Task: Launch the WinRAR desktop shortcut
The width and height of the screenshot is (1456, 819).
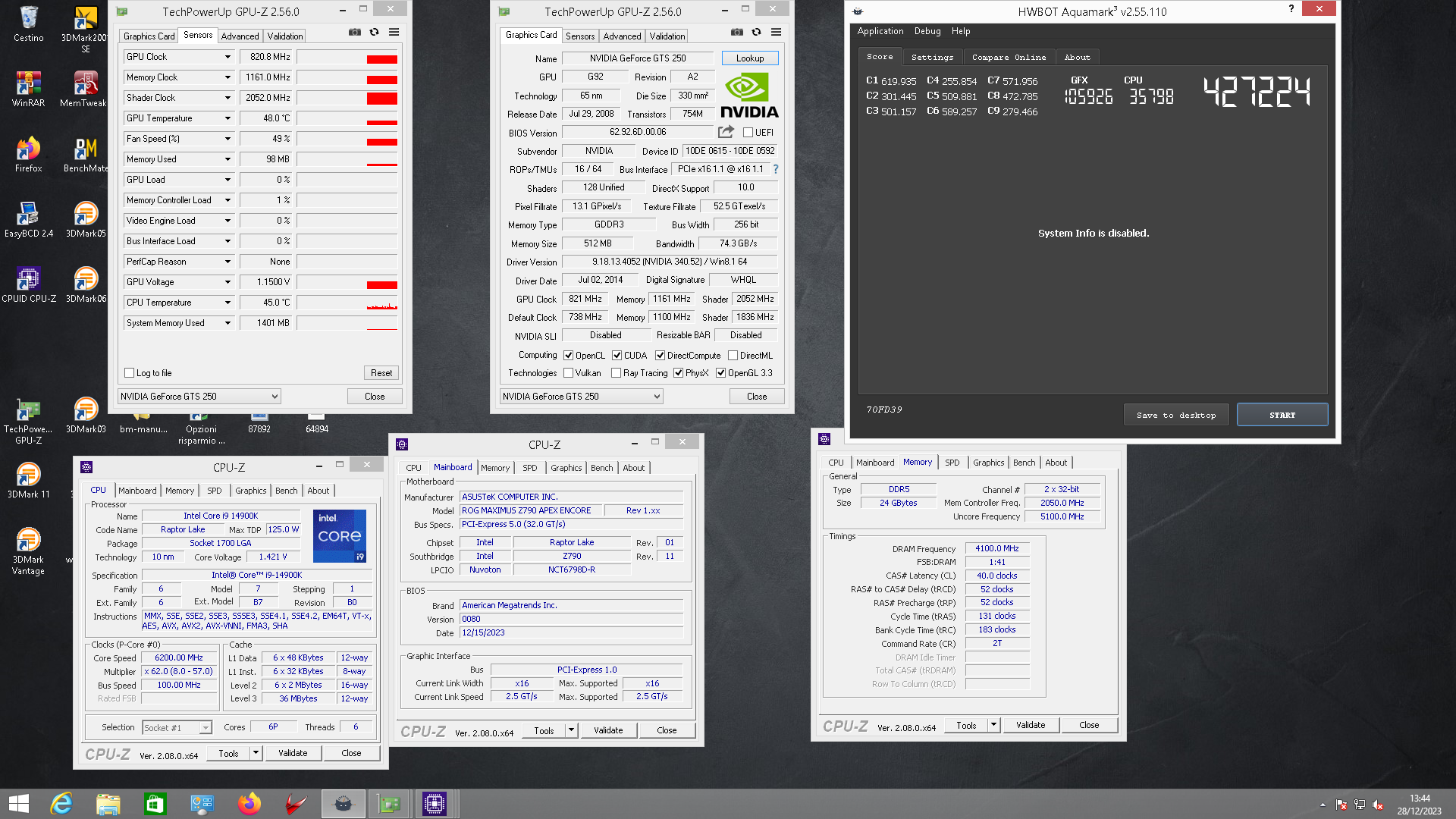Action: [x=29, y=89]
